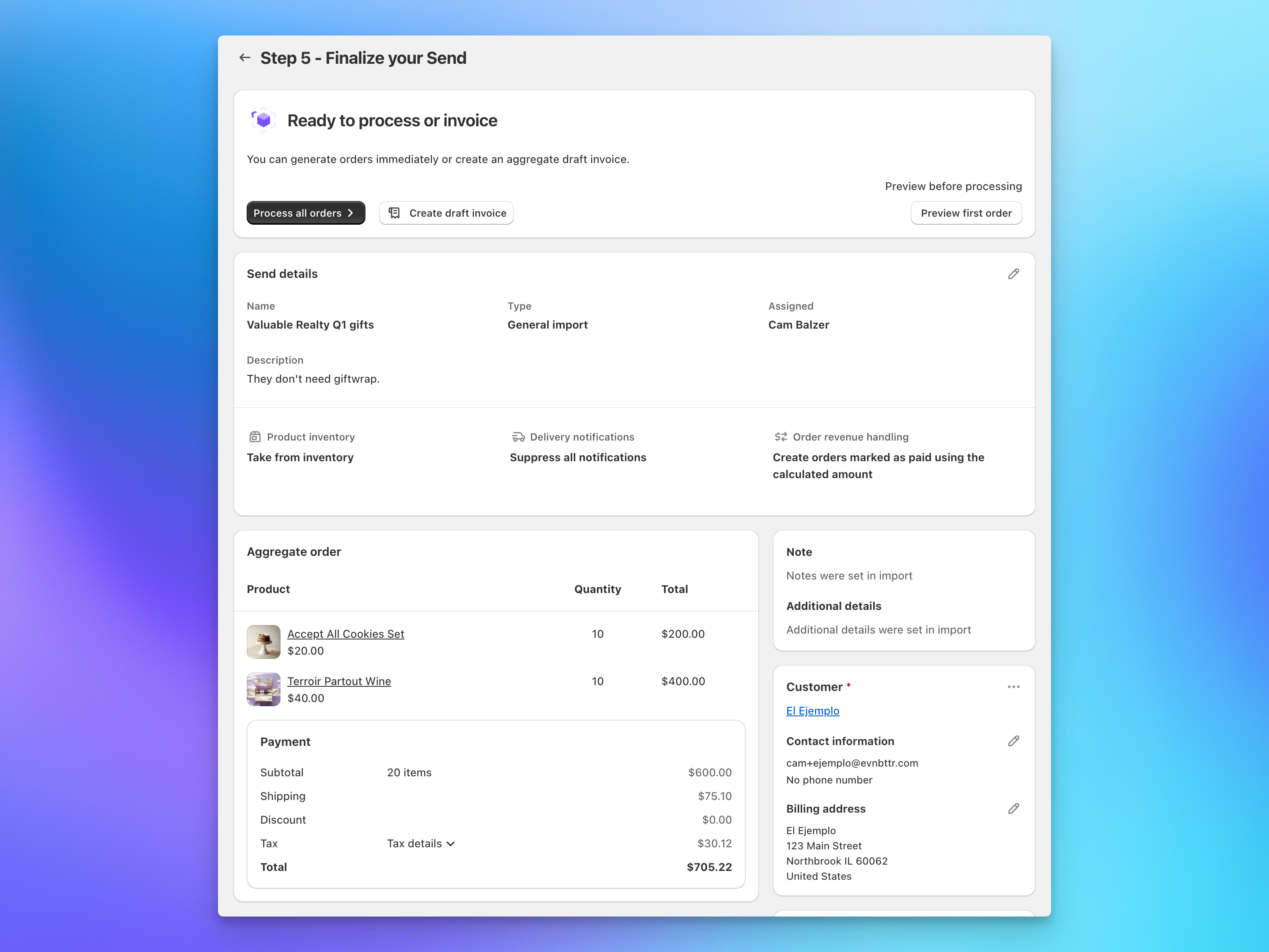This screenshot has height=952, width=1269.
Task: Click the Accept All Cookies Set product thumbnail
Action: point(263,642)
